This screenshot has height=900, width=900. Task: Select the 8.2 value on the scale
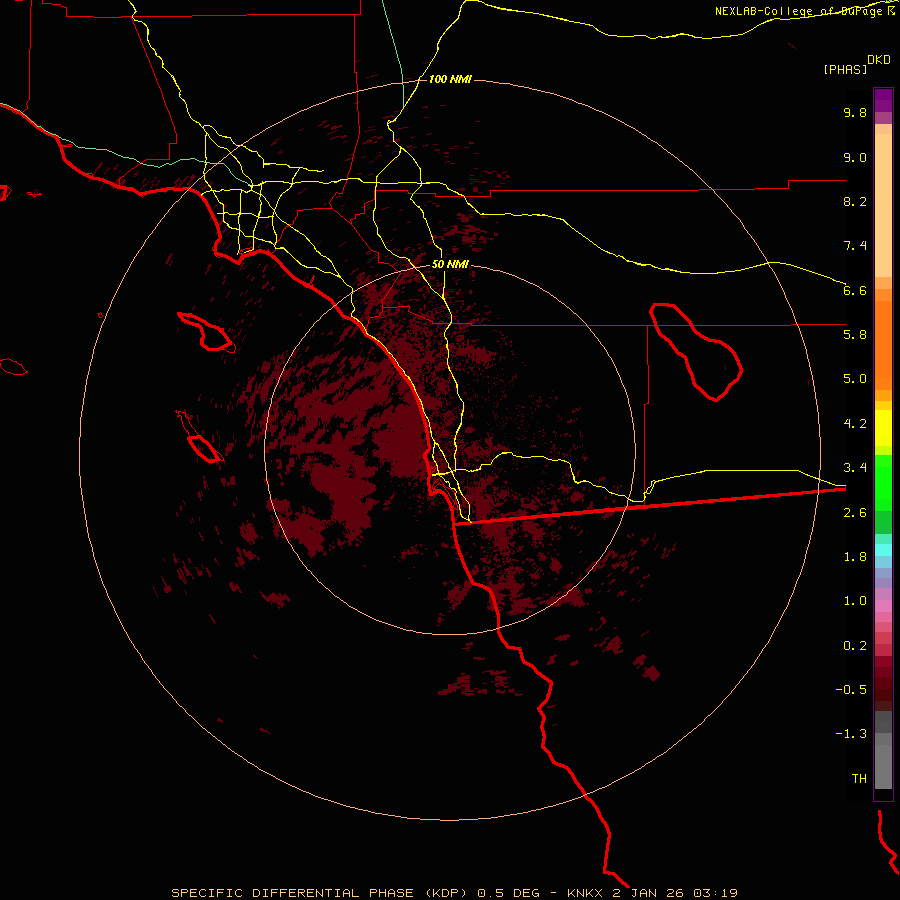pyautogui.click(x=855, y=201)
